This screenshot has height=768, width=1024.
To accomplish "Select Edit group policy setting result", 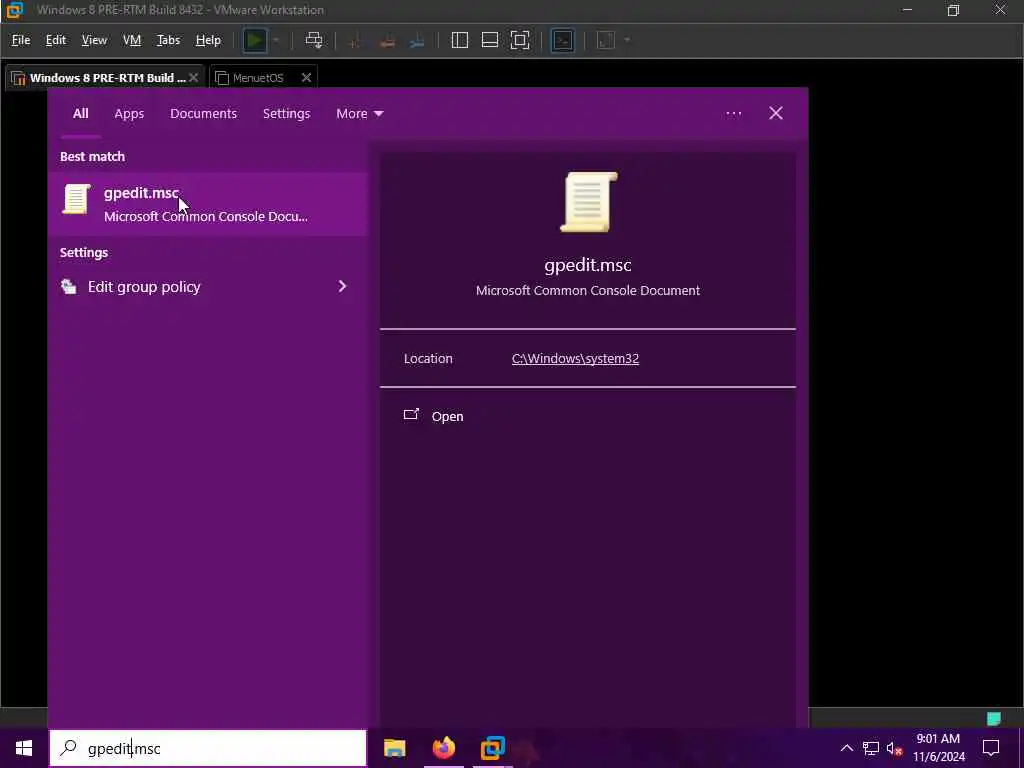I will click(x=208, y=287).
